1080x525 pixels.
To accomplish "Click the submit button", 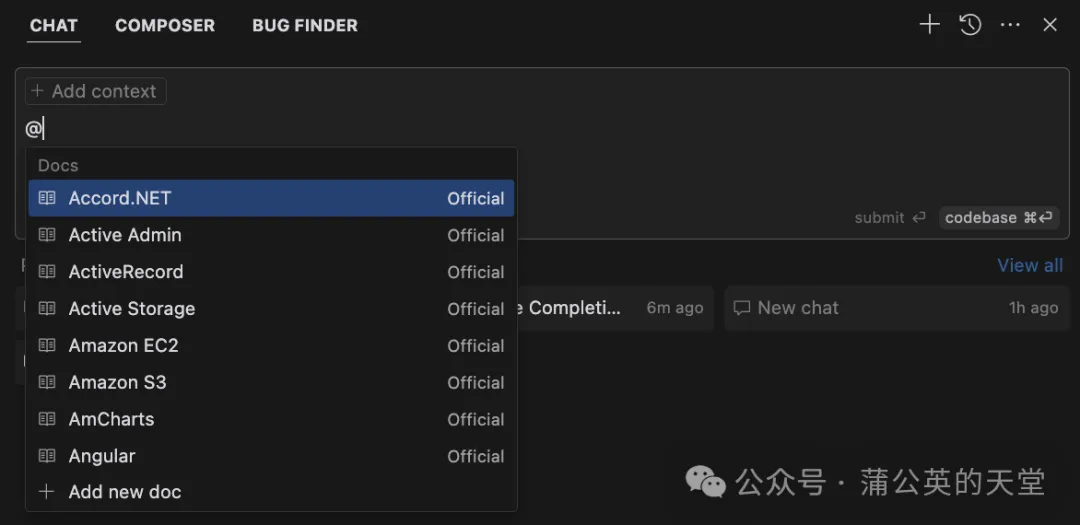I will point(890,218).
